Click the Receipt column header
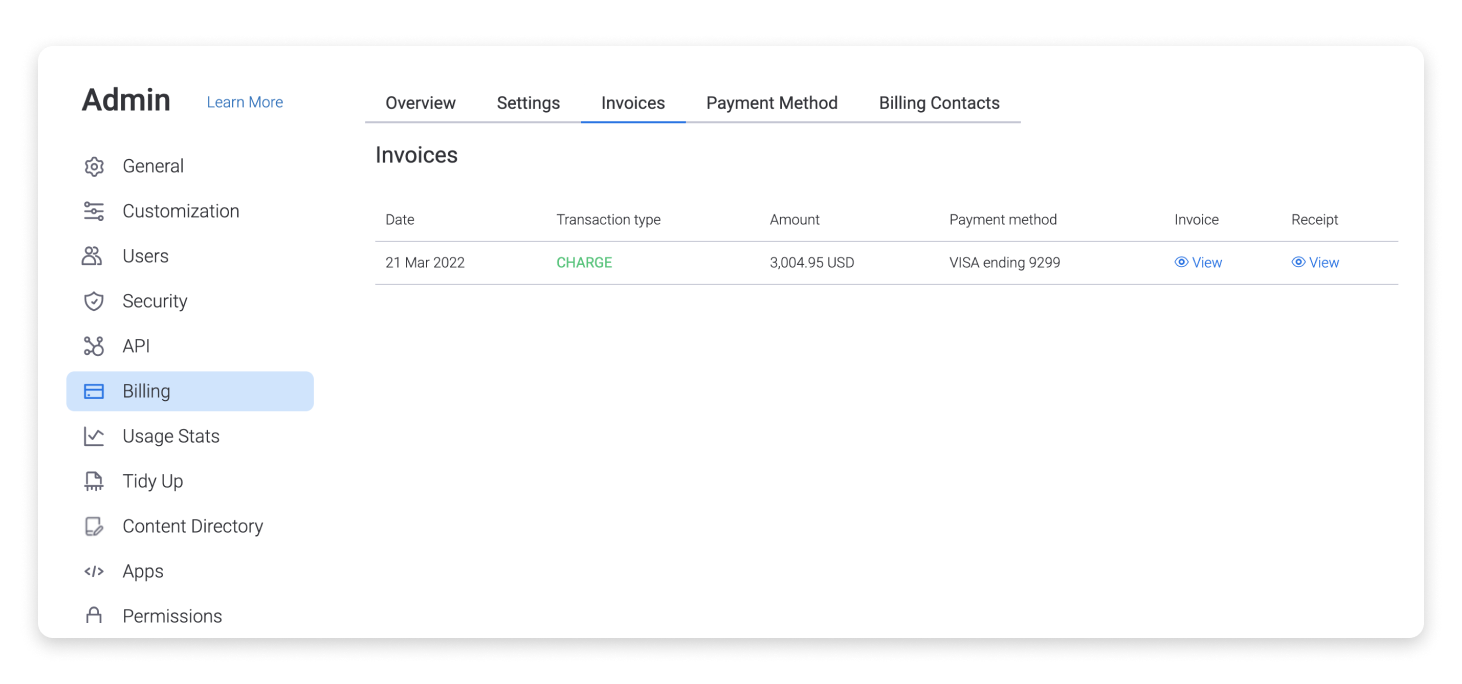The width and height of the screenshot is (1462, 684). coord(1315,219)
